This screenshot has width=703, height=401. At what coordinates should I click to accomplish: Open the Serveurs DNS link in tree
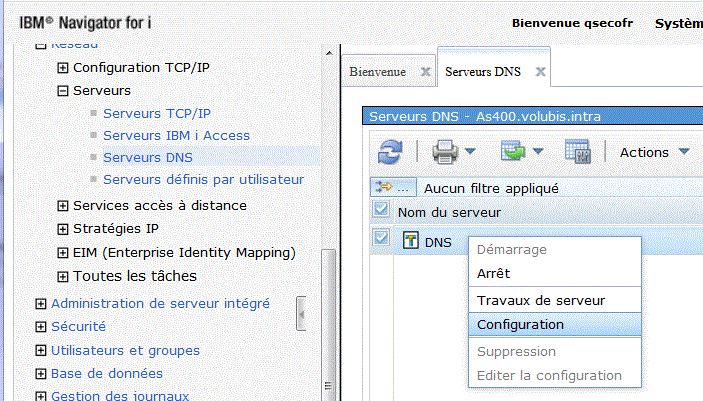pyautogui.click(x=148, y=157)
